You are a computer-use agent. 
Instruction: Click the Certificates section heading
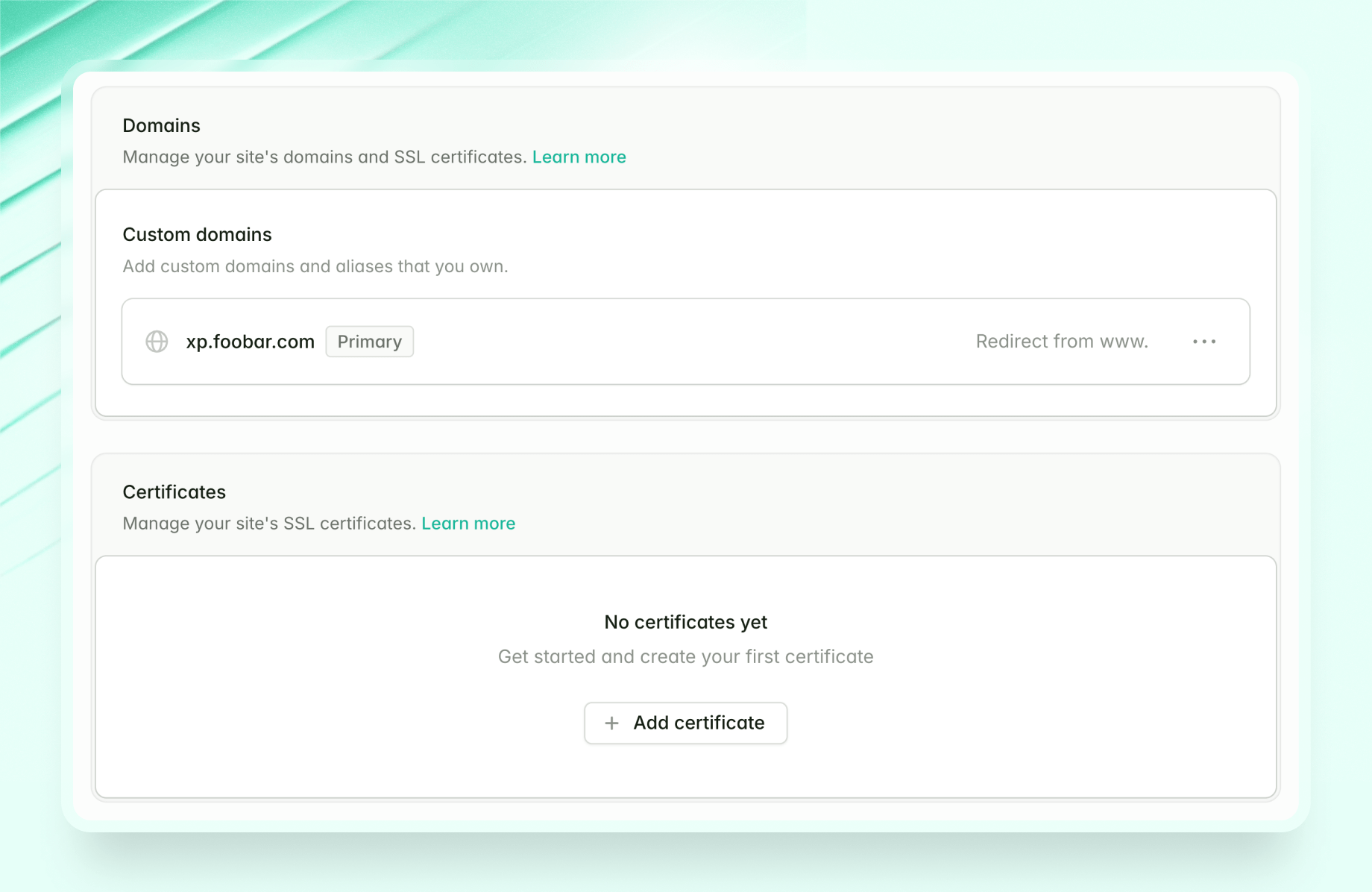point(174,492)
